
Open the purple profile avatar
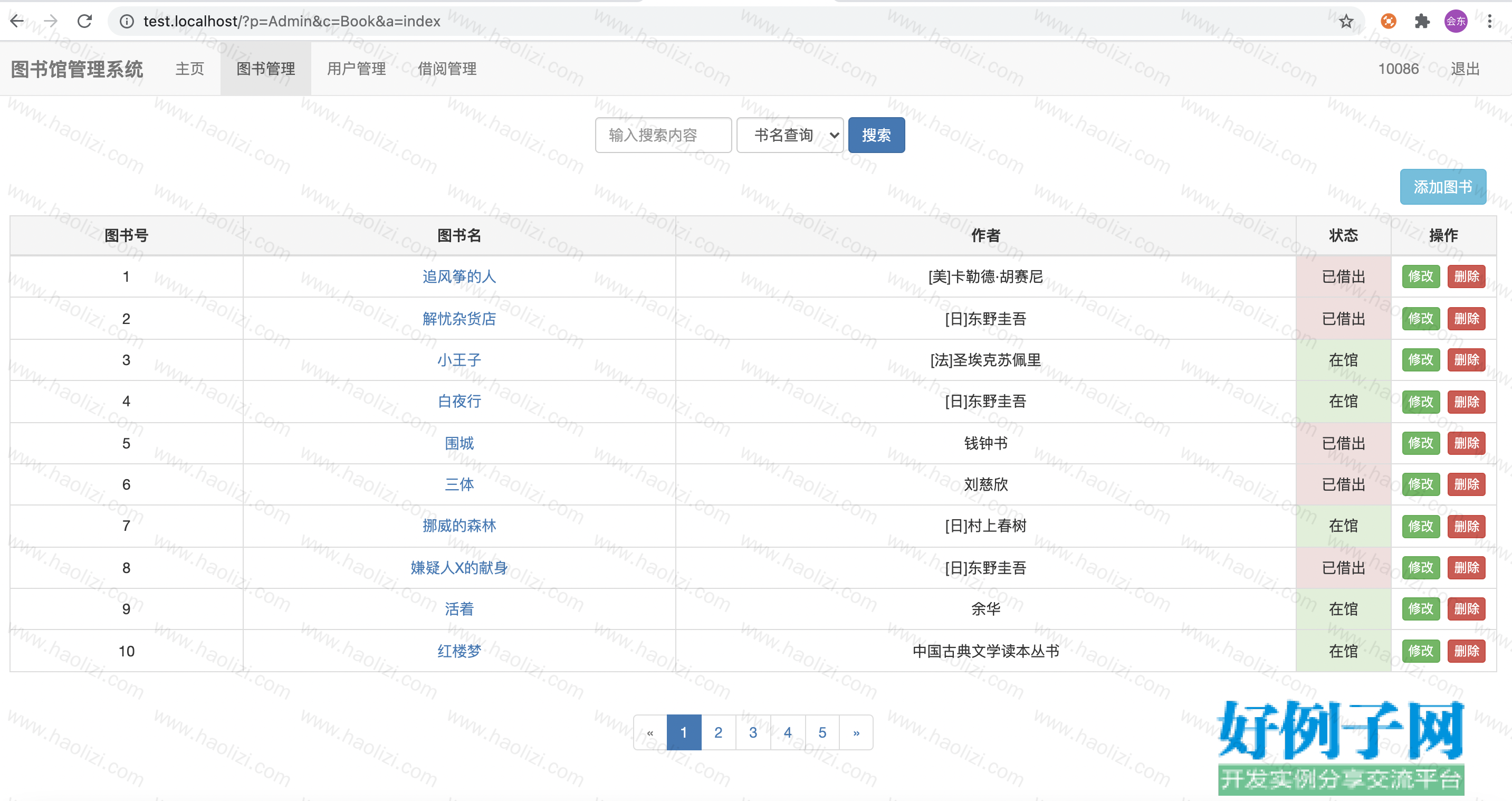pos(1456,22)
